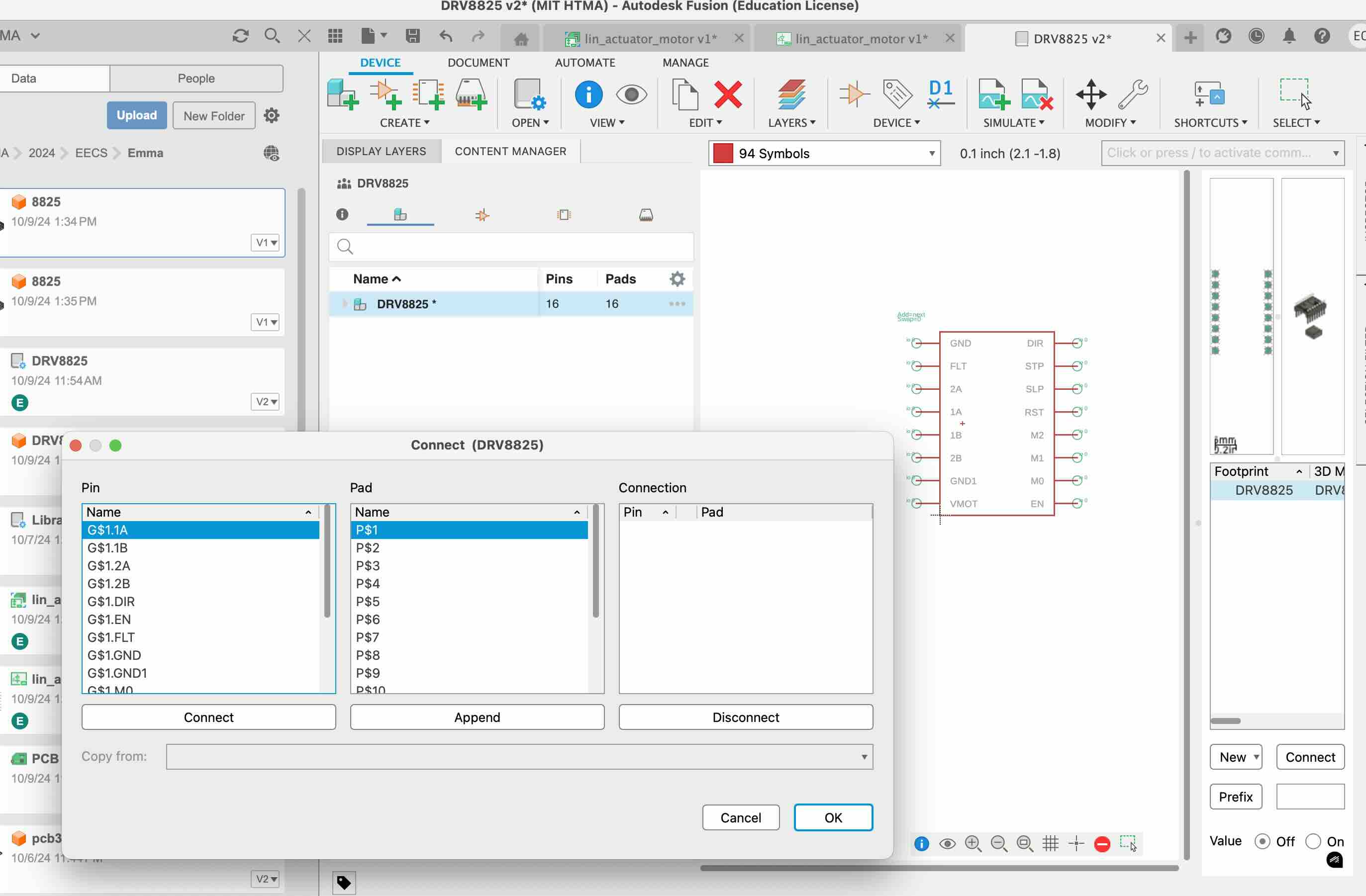The height and width of the screenshot is (896, 1366).
Task: Select pin G$1.DIR in Pin list
Action: 200,601
